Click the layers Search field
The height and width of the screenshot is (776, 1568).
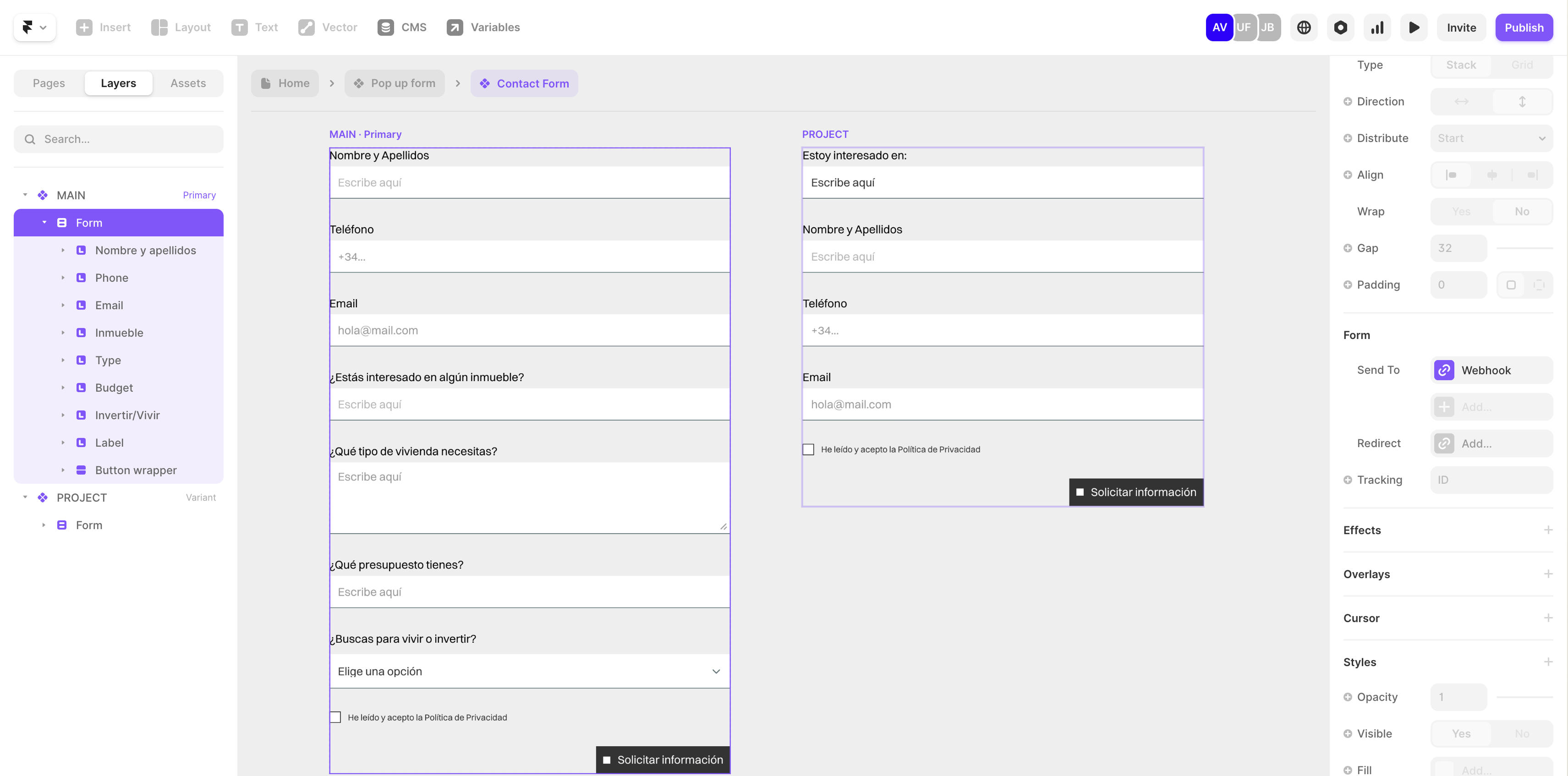[119, 139]
